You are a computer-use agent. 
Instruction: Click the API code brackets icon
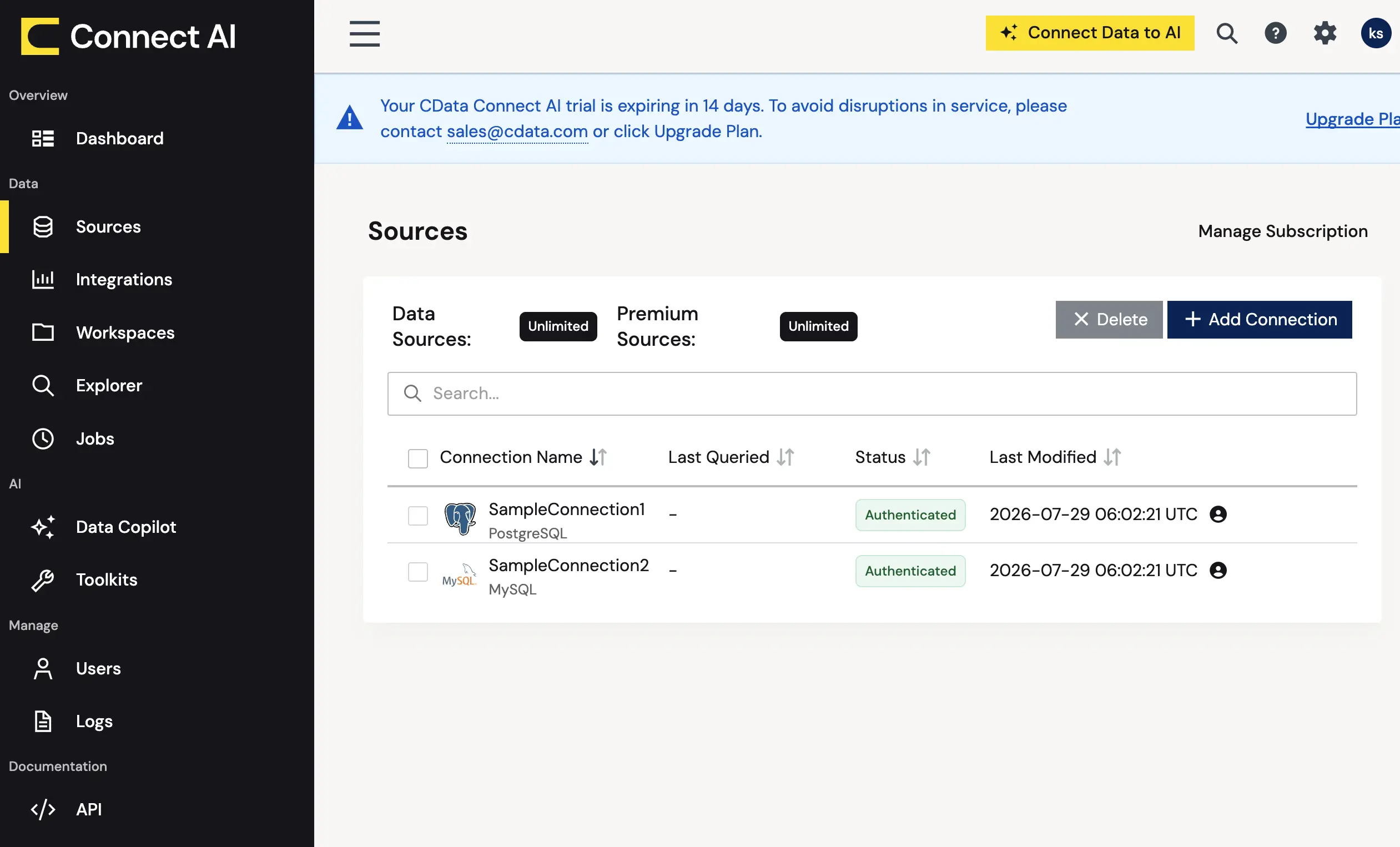[43, 809]
